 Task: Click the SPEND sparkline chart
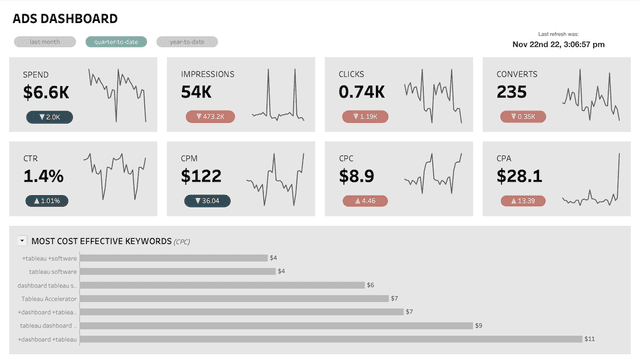pyautogui.click(x=117, y=96)
